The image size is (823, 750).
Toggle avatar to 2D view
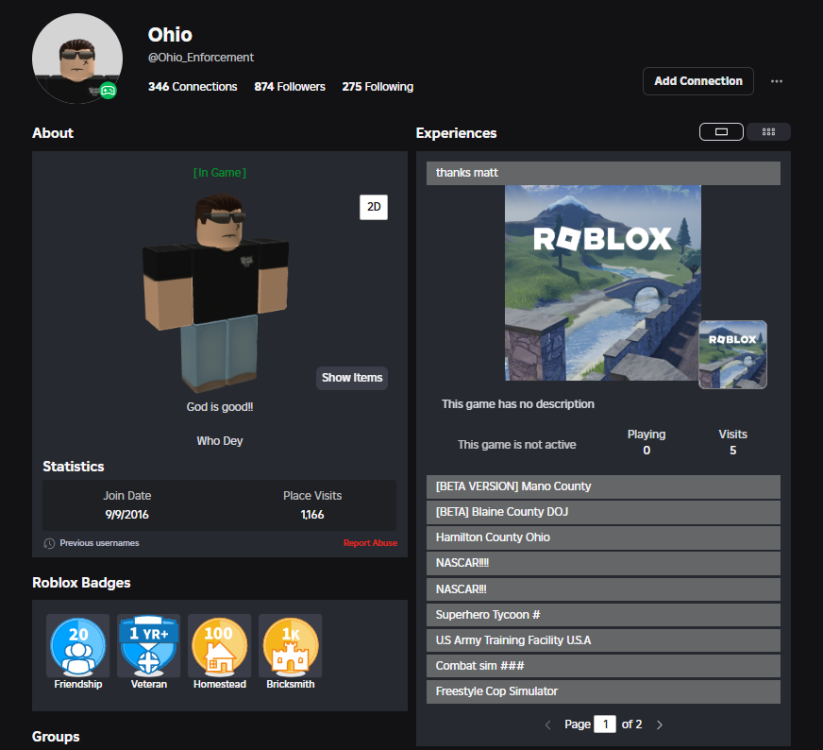point(374,207)
